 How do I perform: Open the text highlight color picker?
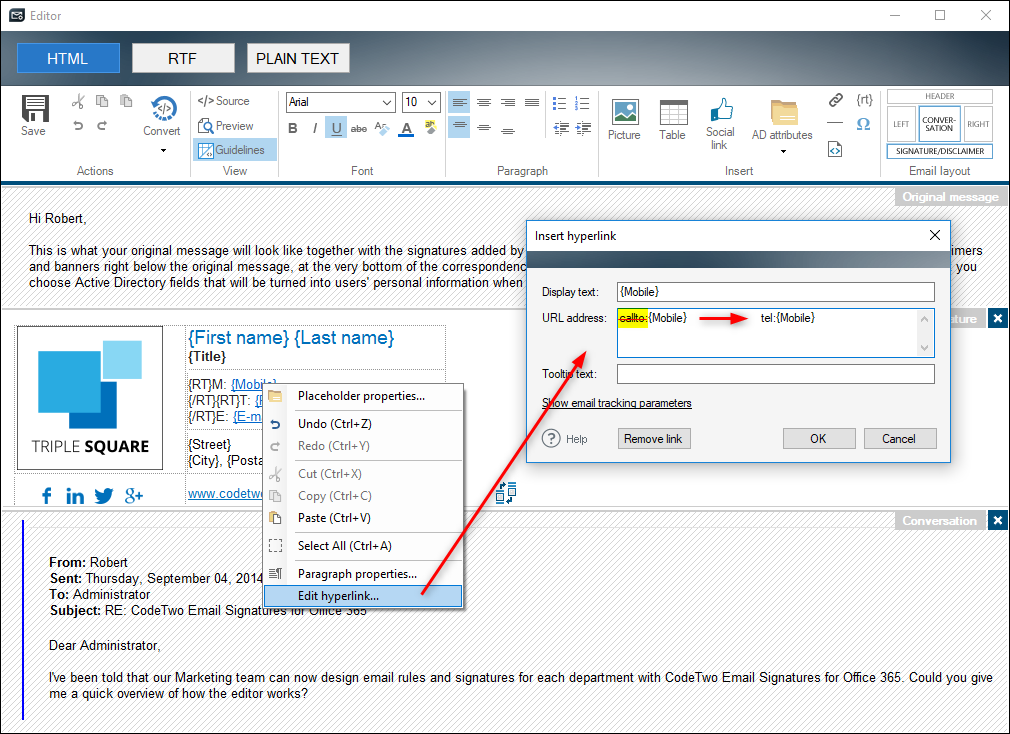430,127
